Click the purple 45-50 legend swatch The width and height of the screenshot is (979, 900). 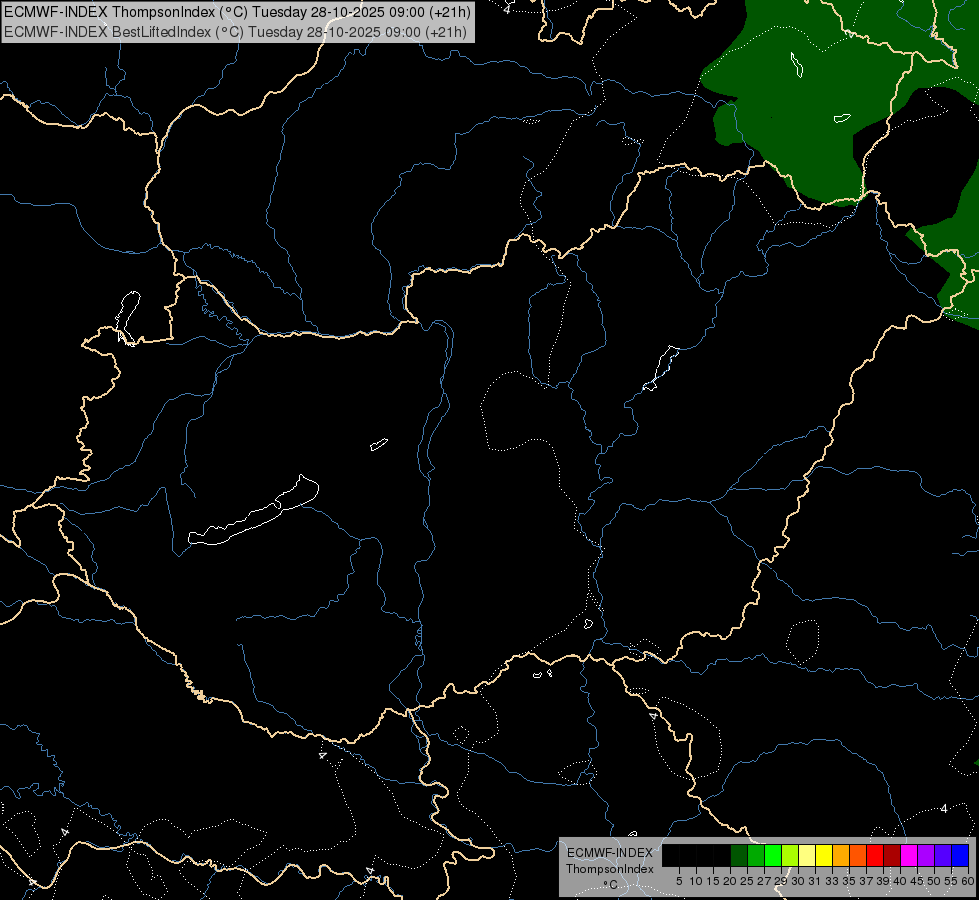[926, 855]
